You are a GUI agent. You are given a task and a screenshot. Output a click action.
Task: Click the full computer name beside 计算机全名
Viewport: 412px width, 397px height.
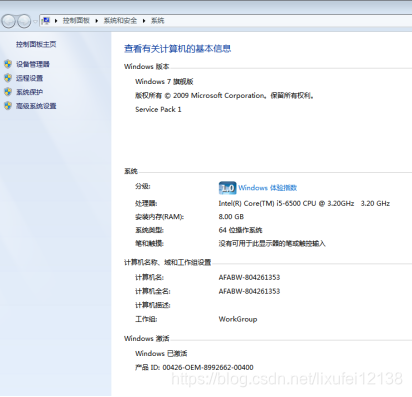click(249, 291)
